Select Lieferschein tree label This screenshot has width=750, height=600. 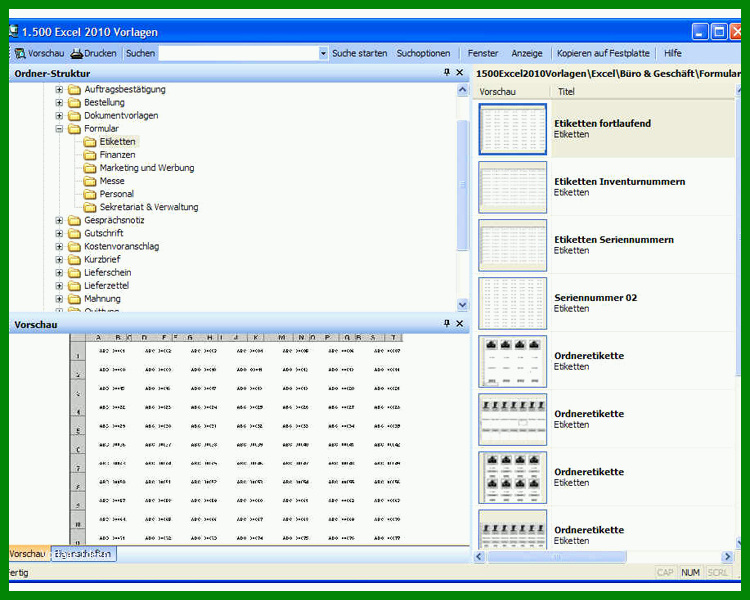point(108,272)
